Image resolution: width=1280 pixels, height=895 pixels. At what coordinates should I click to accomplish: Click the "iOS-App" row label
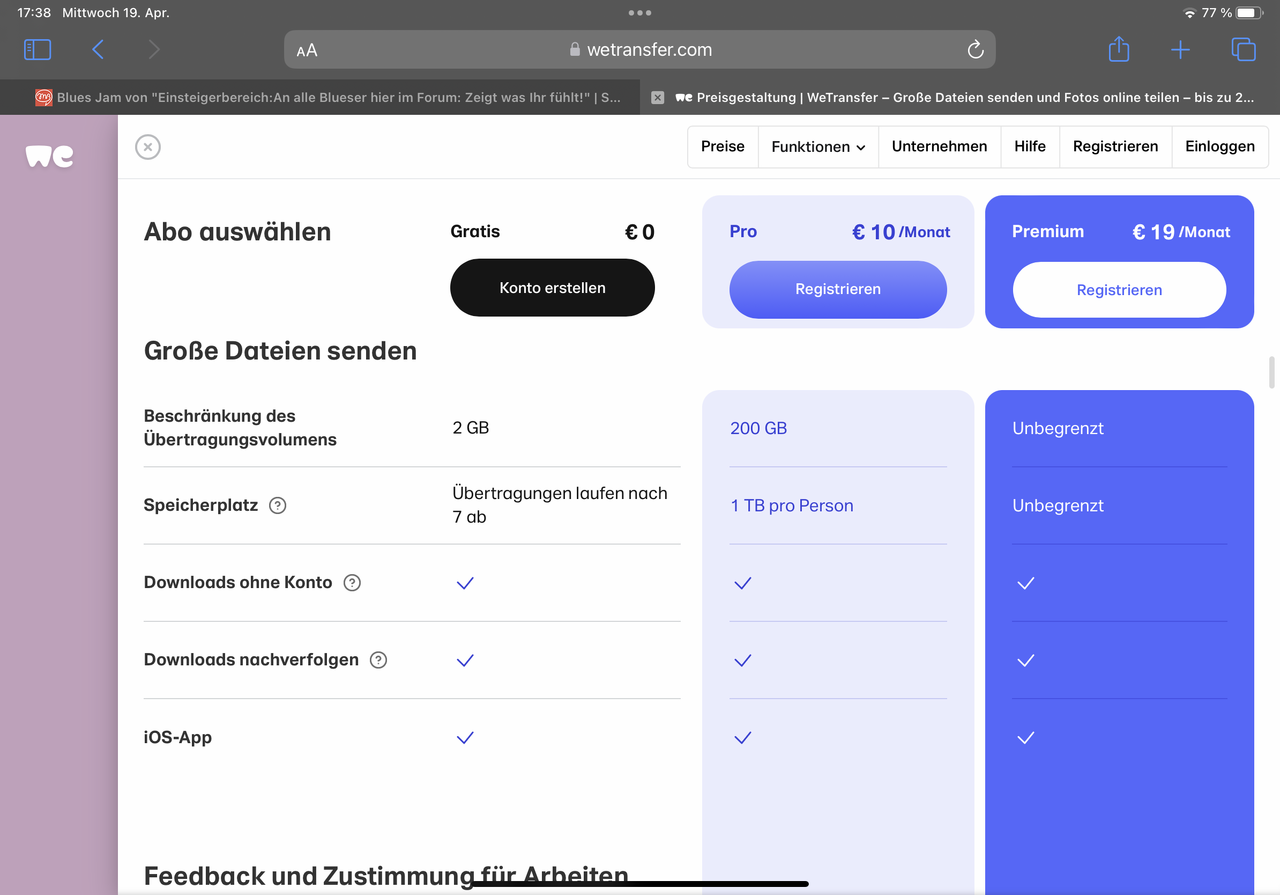[178, 737]
